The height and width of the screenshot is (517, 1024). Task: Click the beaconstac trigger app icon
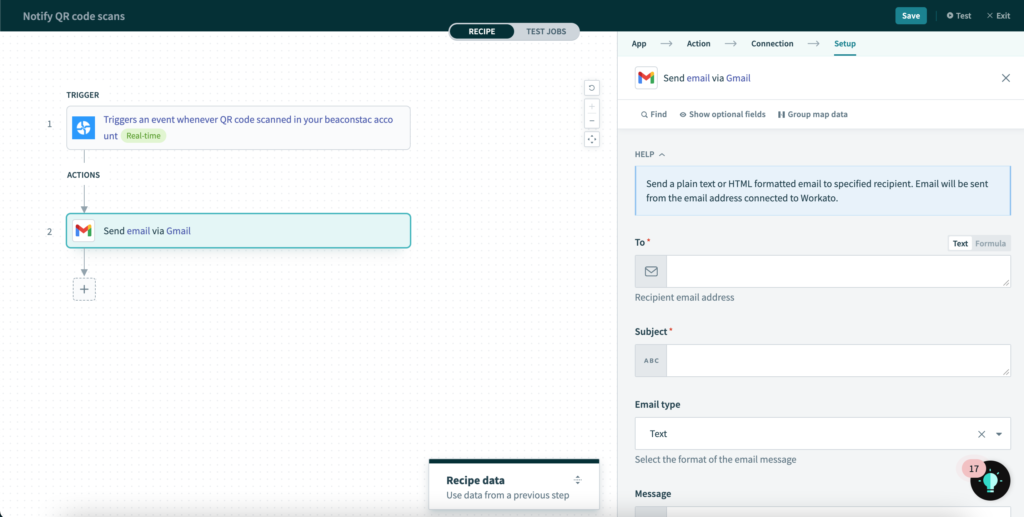pyautogui.click(x=84, y=128)
